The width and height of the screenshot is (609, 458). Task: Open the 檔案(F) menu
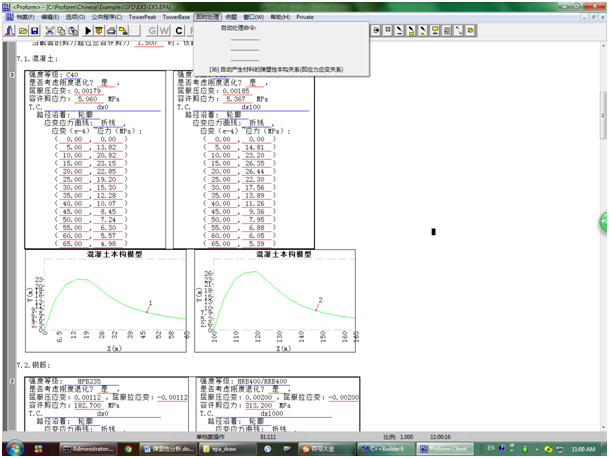click(x=25, y=17)
